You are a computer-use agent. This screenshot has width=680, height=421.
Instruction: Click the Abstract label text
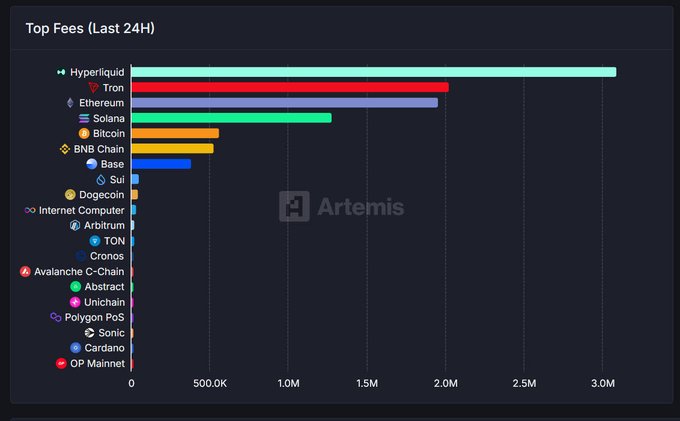105,287
